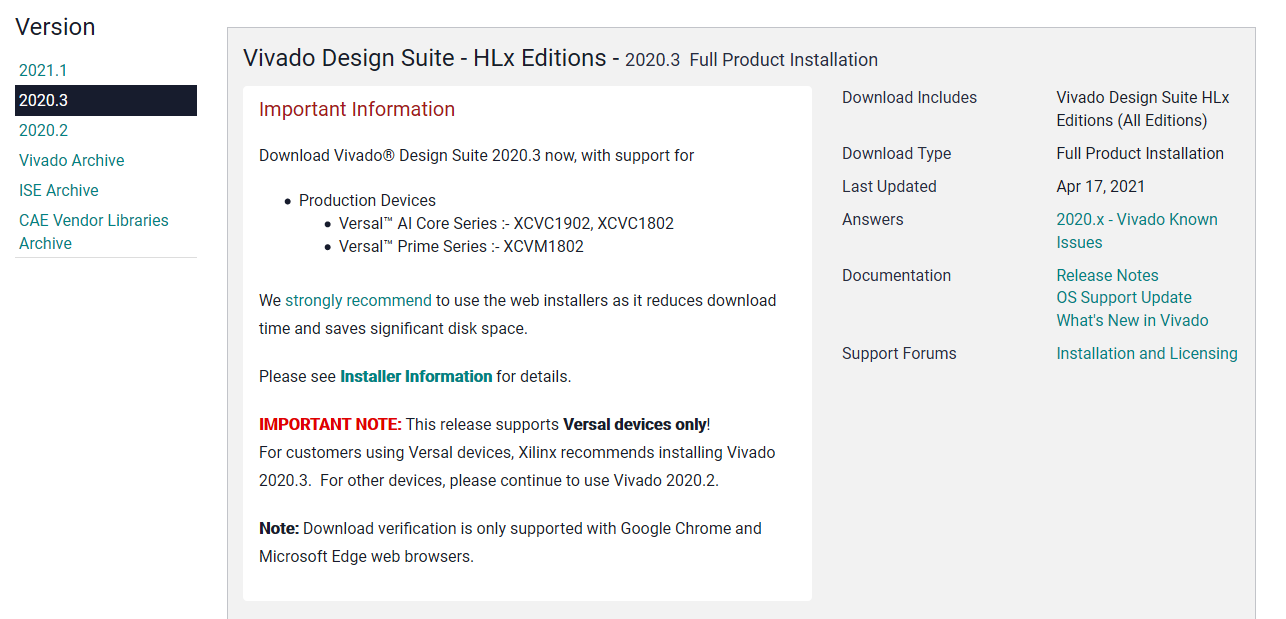Viewport: 1286px width, 619px height.
Task: Click the 'IMPORTANT NOTE:' red text
Action: pos(330,424)
